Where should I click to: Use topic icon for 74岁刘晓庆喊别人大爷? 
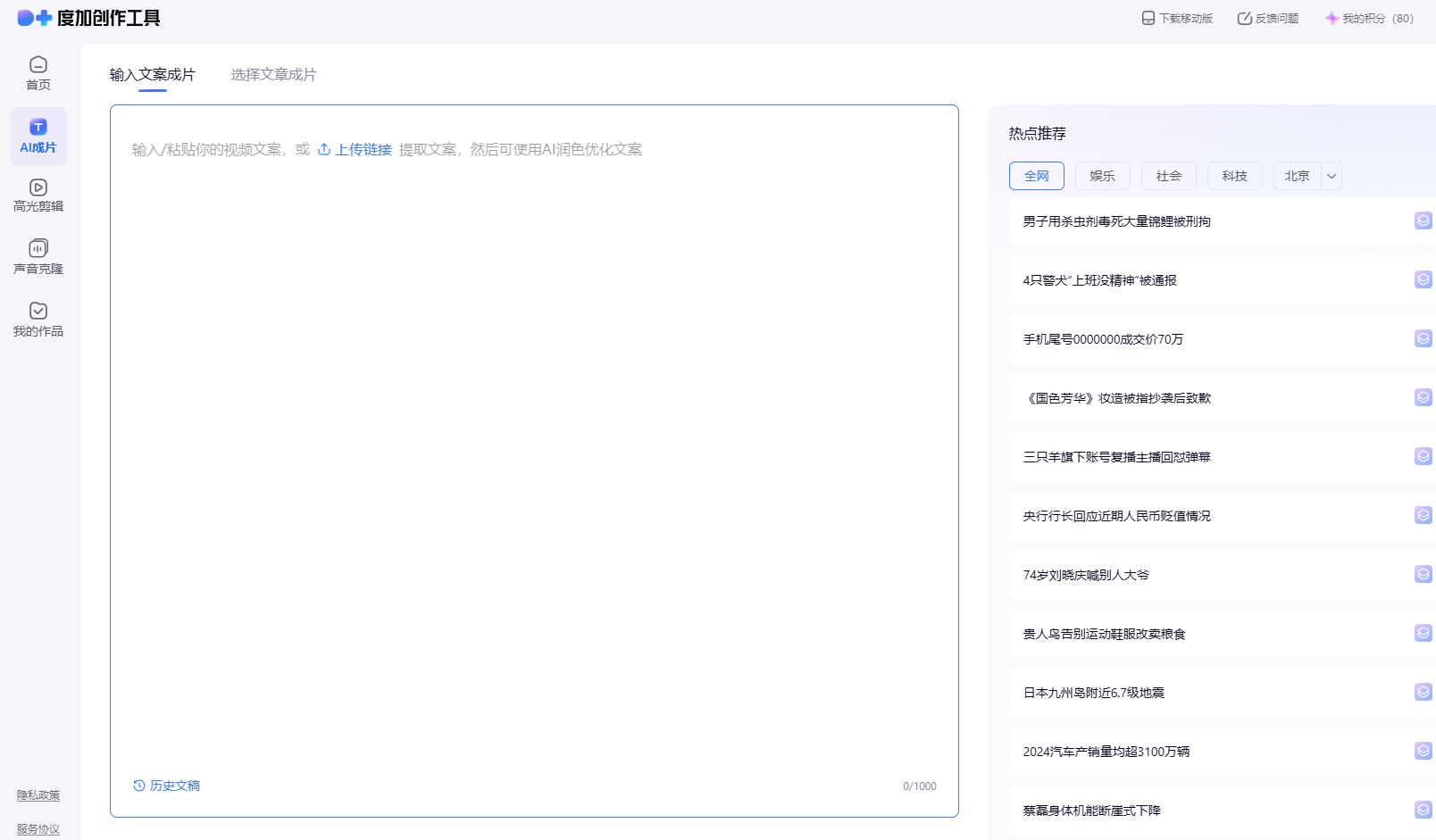tap(1423, 574)
